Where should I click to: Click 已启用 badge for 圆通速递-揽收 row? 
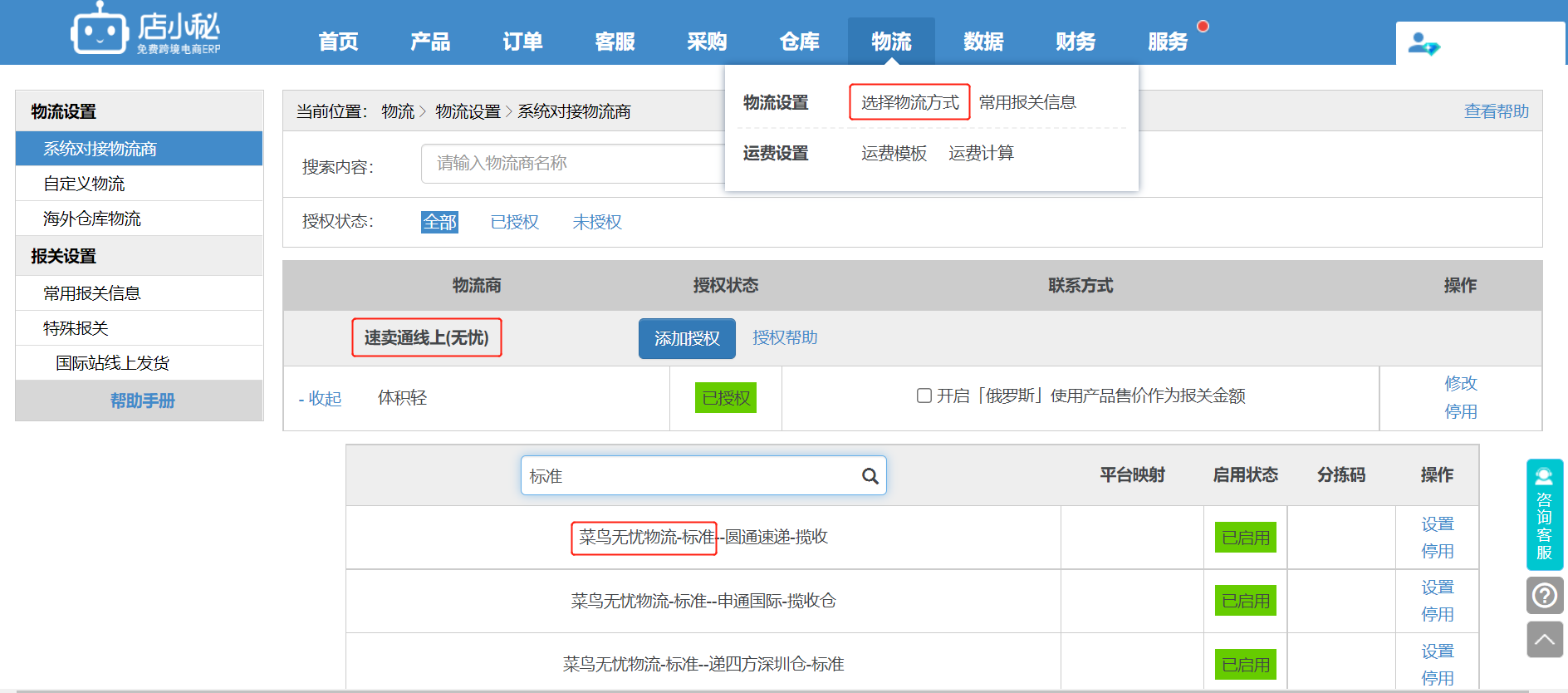[1246, 538]
